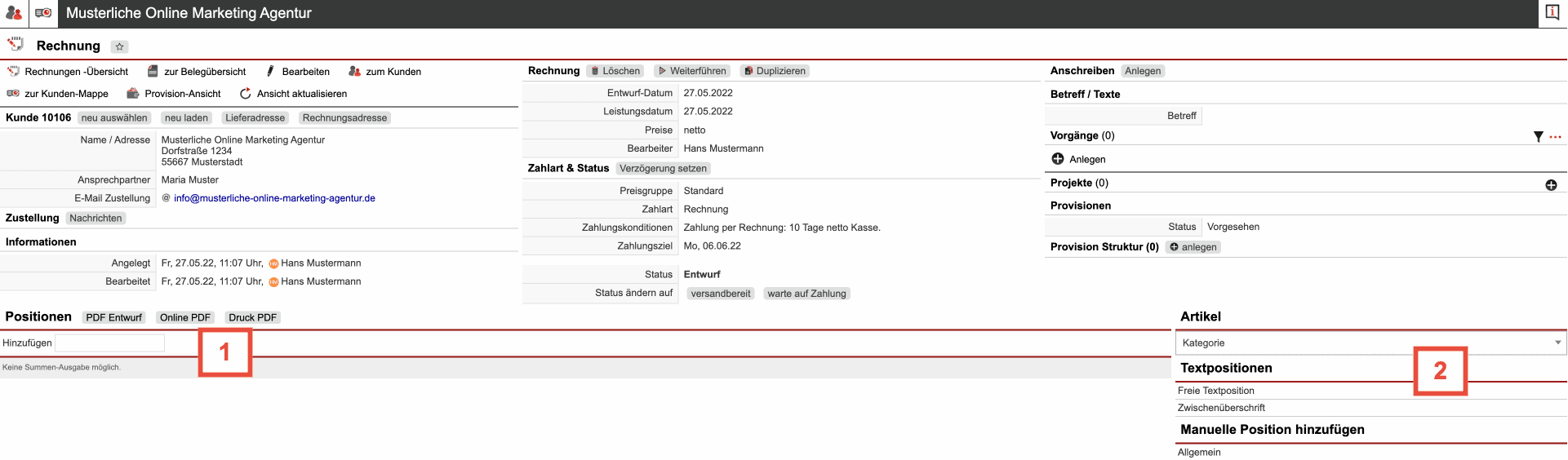1568x460 pixels.
Task: Open the info icon in top right corner
Action: [x=1552, y=13]
